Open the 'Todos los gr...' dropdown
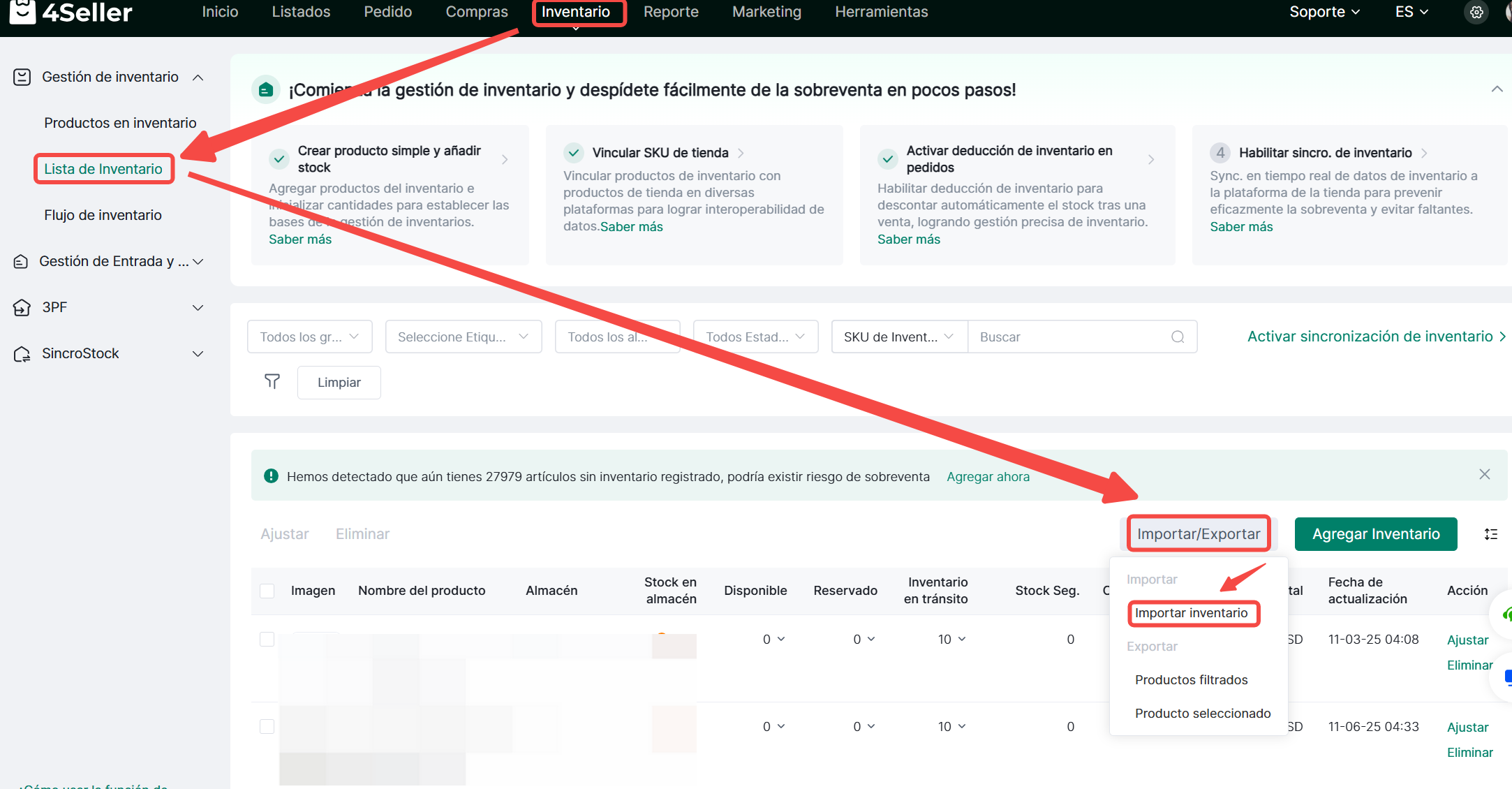The width and height of the screenshot is (1512, 789). tap(309, 337)
